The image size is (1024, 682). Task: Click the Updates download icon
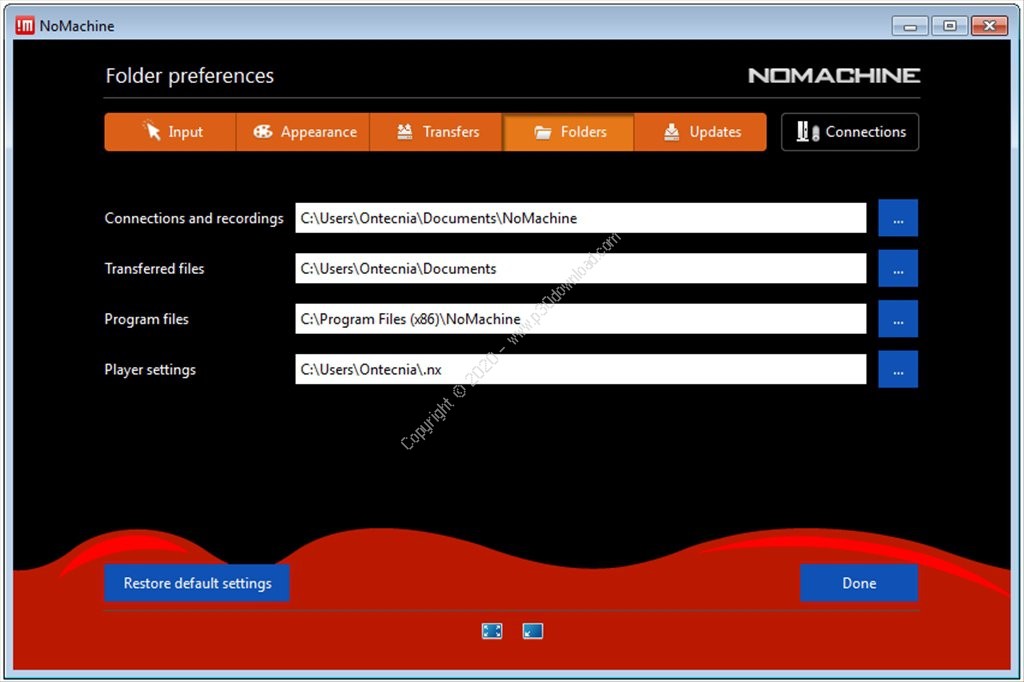pos(672,131)
